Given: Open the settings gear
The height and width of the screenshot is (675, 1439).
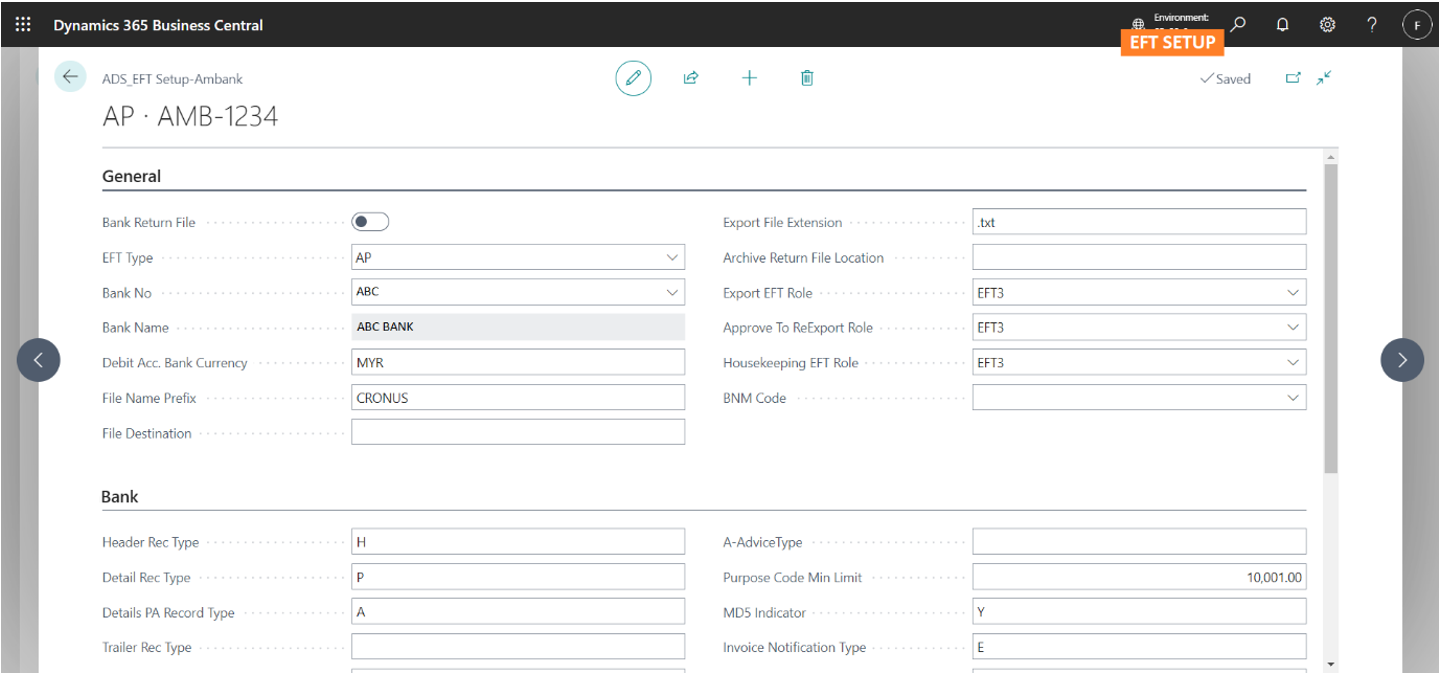Looking at the screenshot, I should tap(1327, 25).
